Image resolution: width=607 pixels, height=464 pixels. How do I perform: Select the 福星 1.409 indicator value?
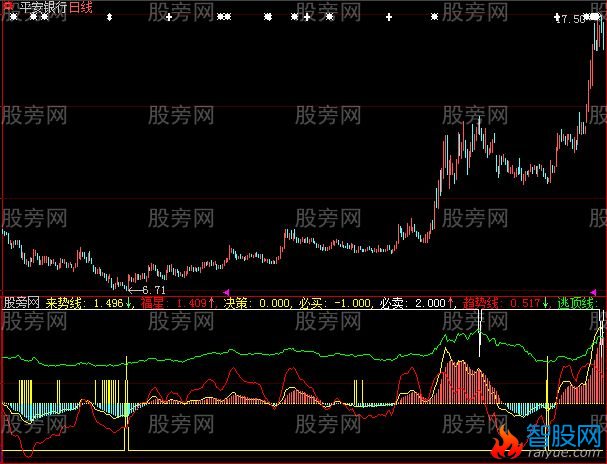click(178, 303)
